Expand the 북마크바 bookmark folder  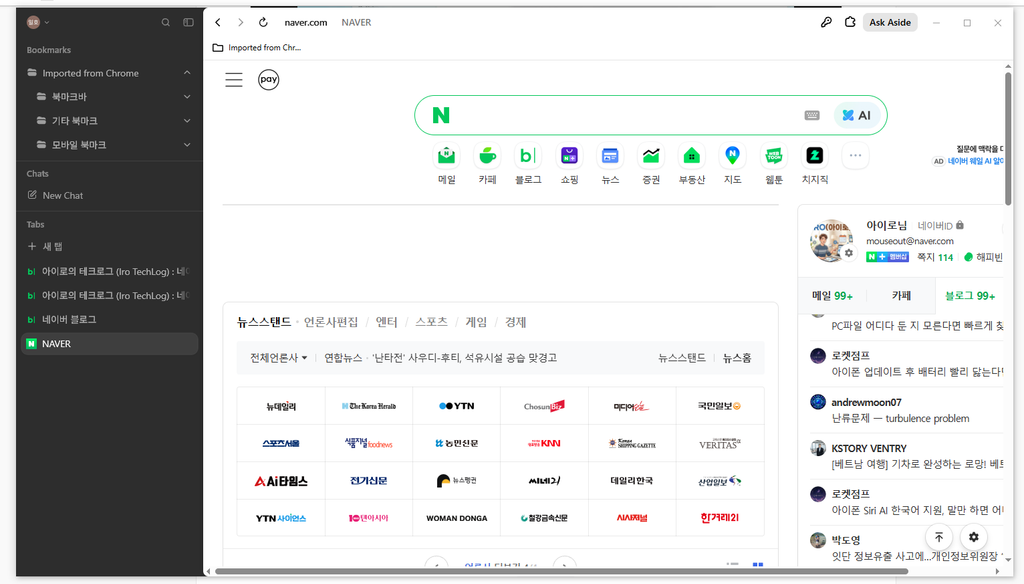187,97
